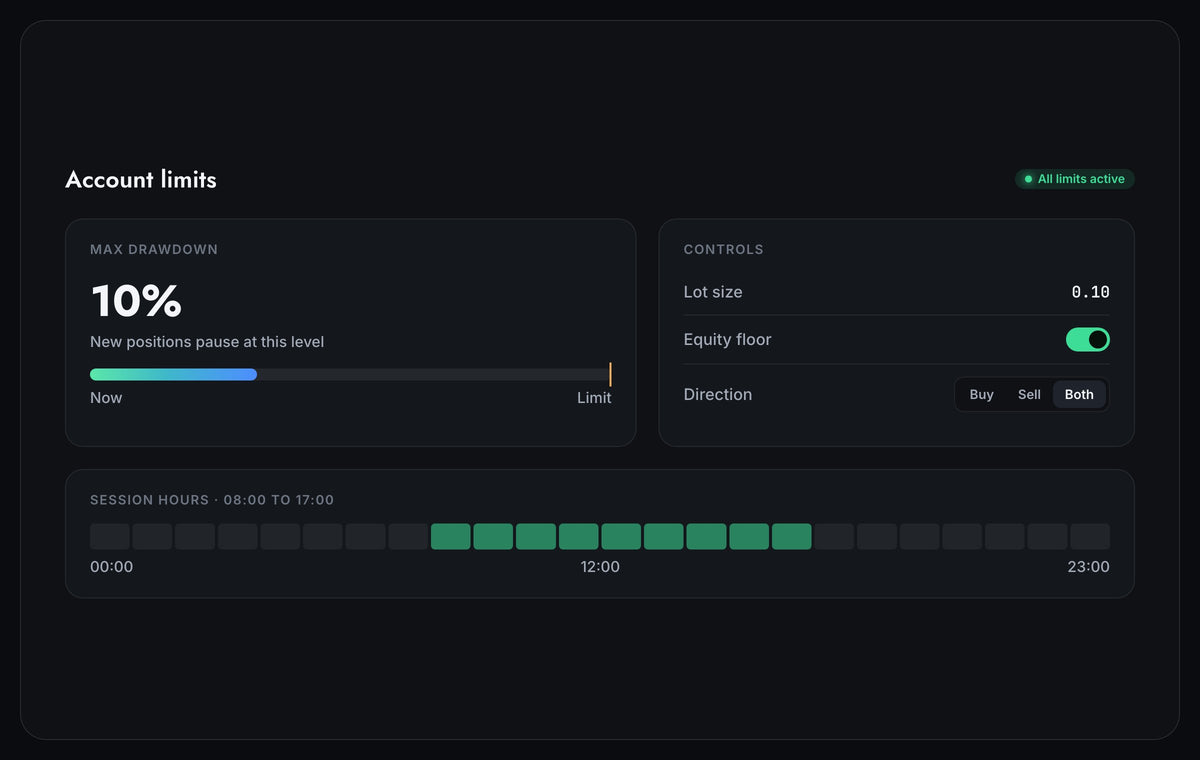Image resolution: width=1200 pixels, height=760 pixels.
Task: Click the orange Limit marker on drawdown bar
Action: (610, 374)
